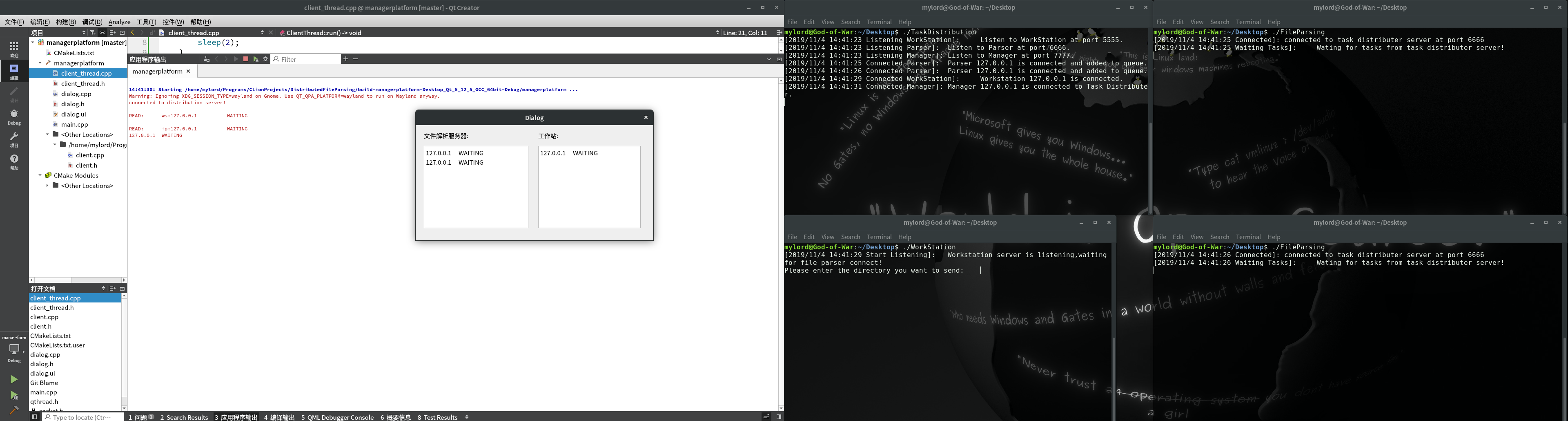Go back in editor navigation history
Viewport: 1568px width, 421px height.
133,32
